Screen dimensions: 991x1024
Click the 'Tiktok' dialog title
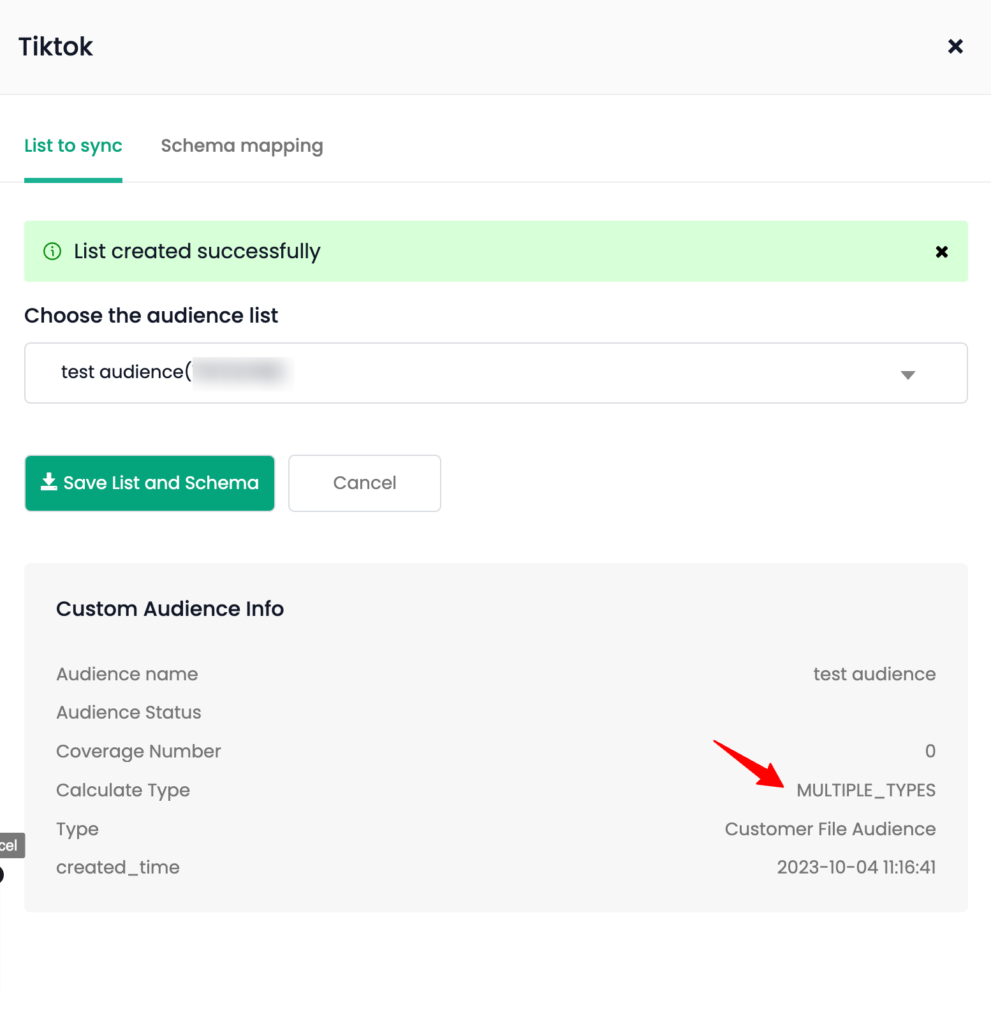[x=56, y=47]
